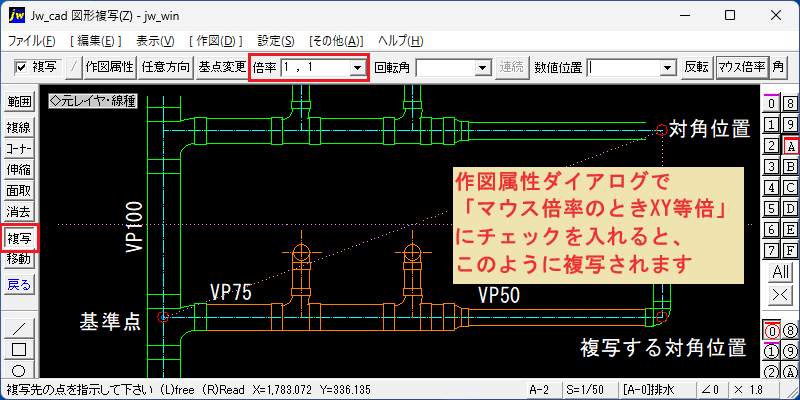Viewport: 800px width, 400px height.
Task: Select layer group A button
Action: click(791, 147)
